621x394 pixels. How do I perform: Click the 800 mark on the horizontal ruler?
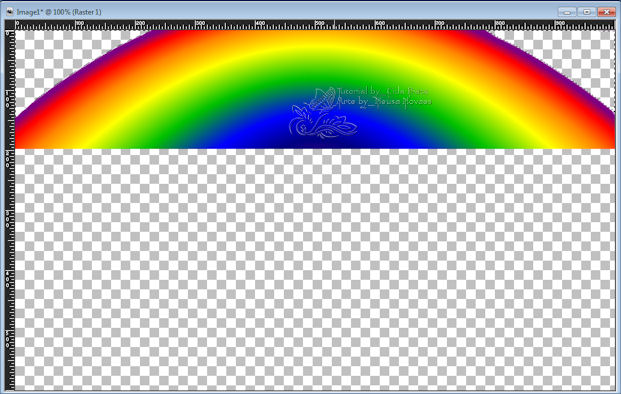(x=499, y=24)
